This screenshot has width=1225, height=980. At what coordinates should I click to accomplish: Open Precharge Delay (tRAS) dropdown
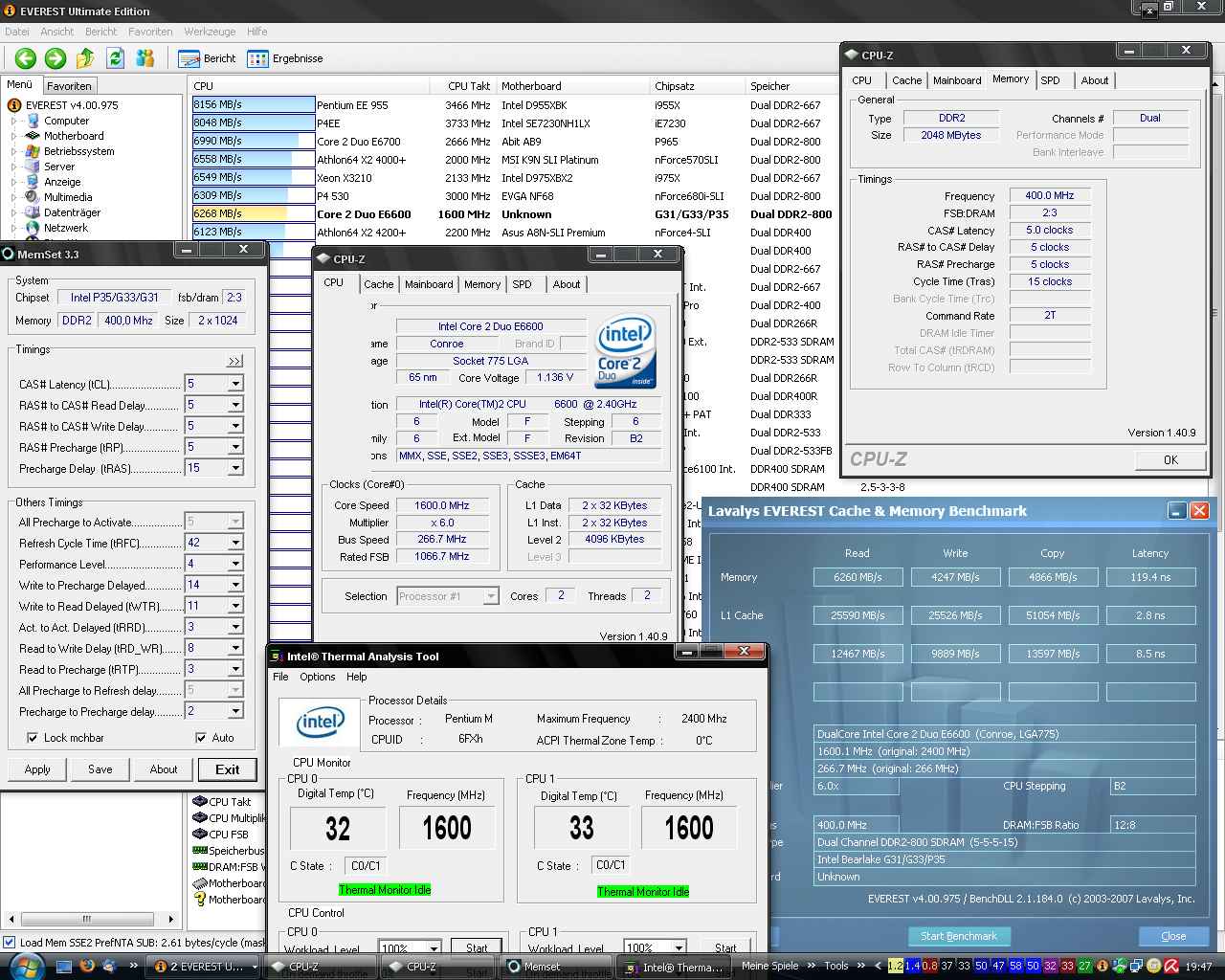tap(234, 468)
